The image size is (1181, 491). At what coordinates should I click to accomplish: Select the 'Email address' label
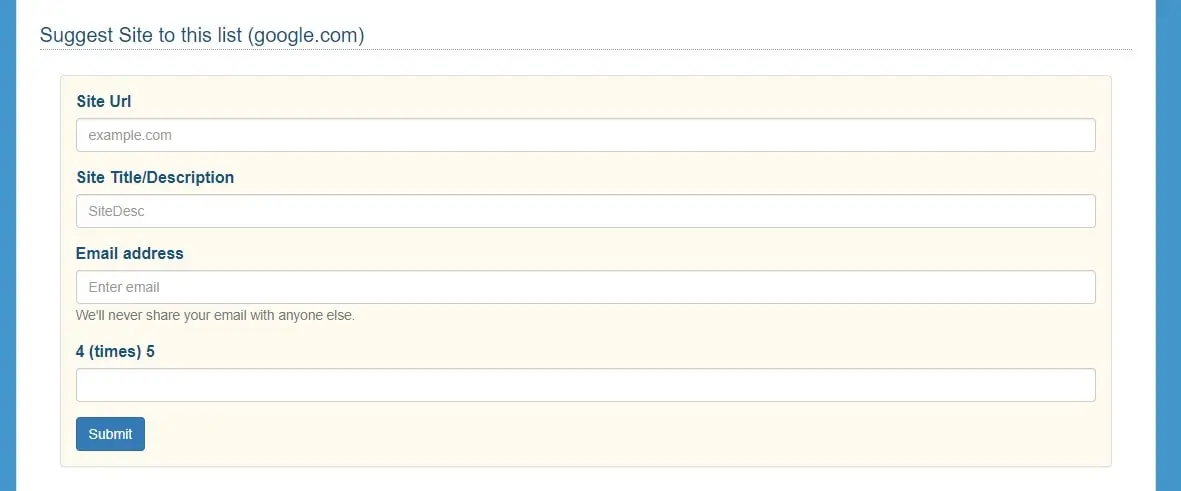[130, 253]
